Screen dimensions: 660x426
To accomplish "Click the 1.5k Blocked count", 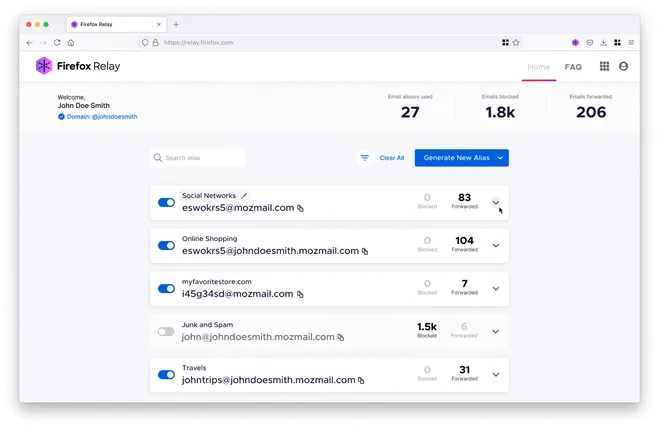I will [426, 330].
